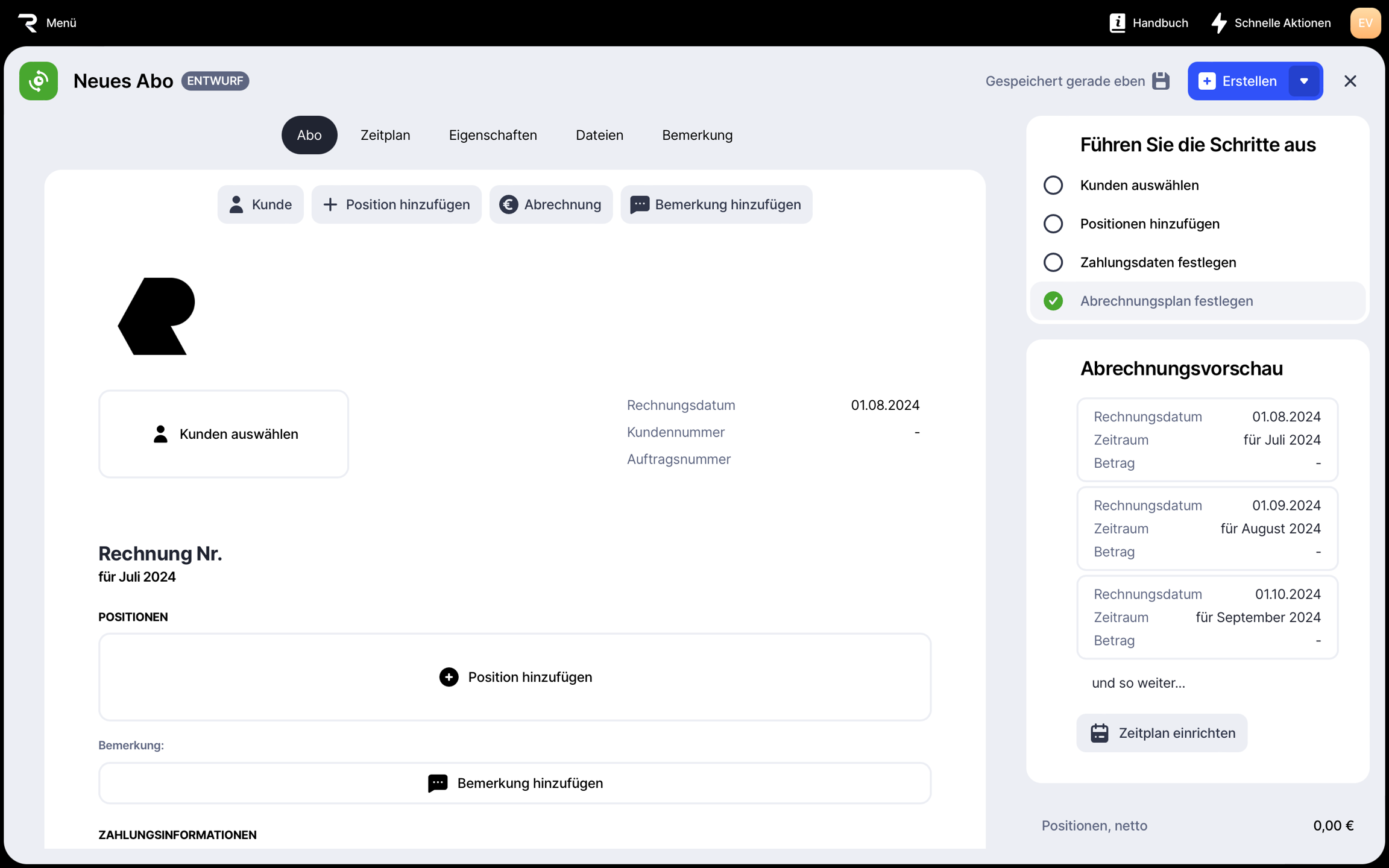Screen dimensions: 1389x868
Task: Click the Zeitplan einrichten button
Action: (x=1162, y=733)
